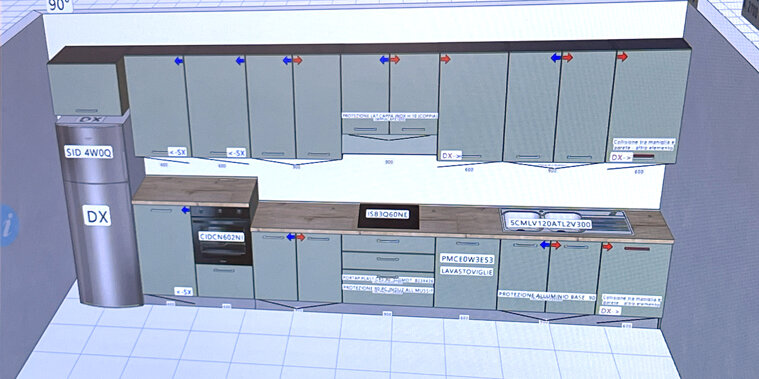The height and width of the screenshot is (379, 759).
Task: Select the LAVASTOVIGLIE label
Action: click(x=467, y=272)
